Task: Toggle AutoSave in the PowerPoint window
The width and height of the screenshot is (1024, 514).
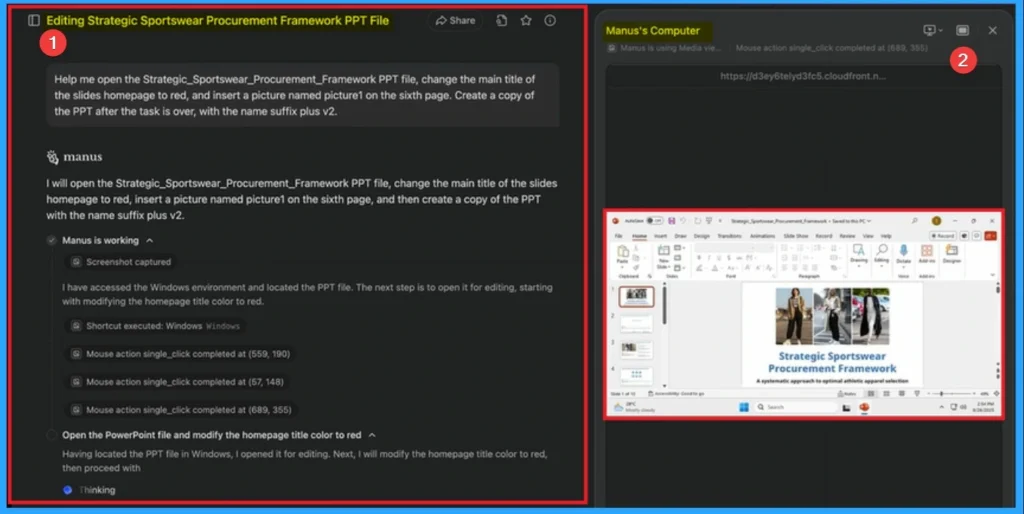Action: 654,221
